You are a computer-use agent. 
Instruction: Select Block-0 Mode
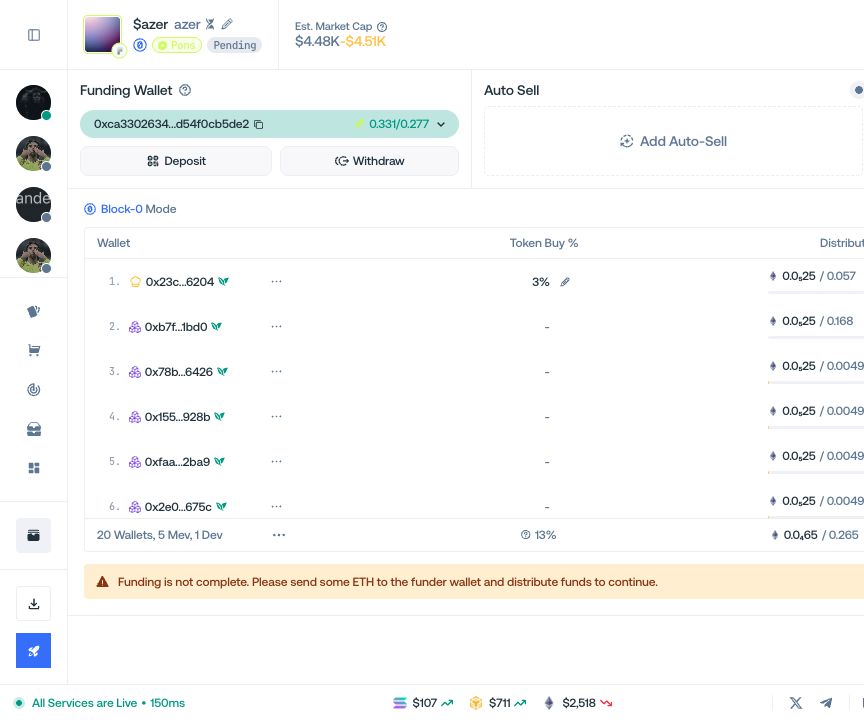pyautogui.click(x=130, y=209)
